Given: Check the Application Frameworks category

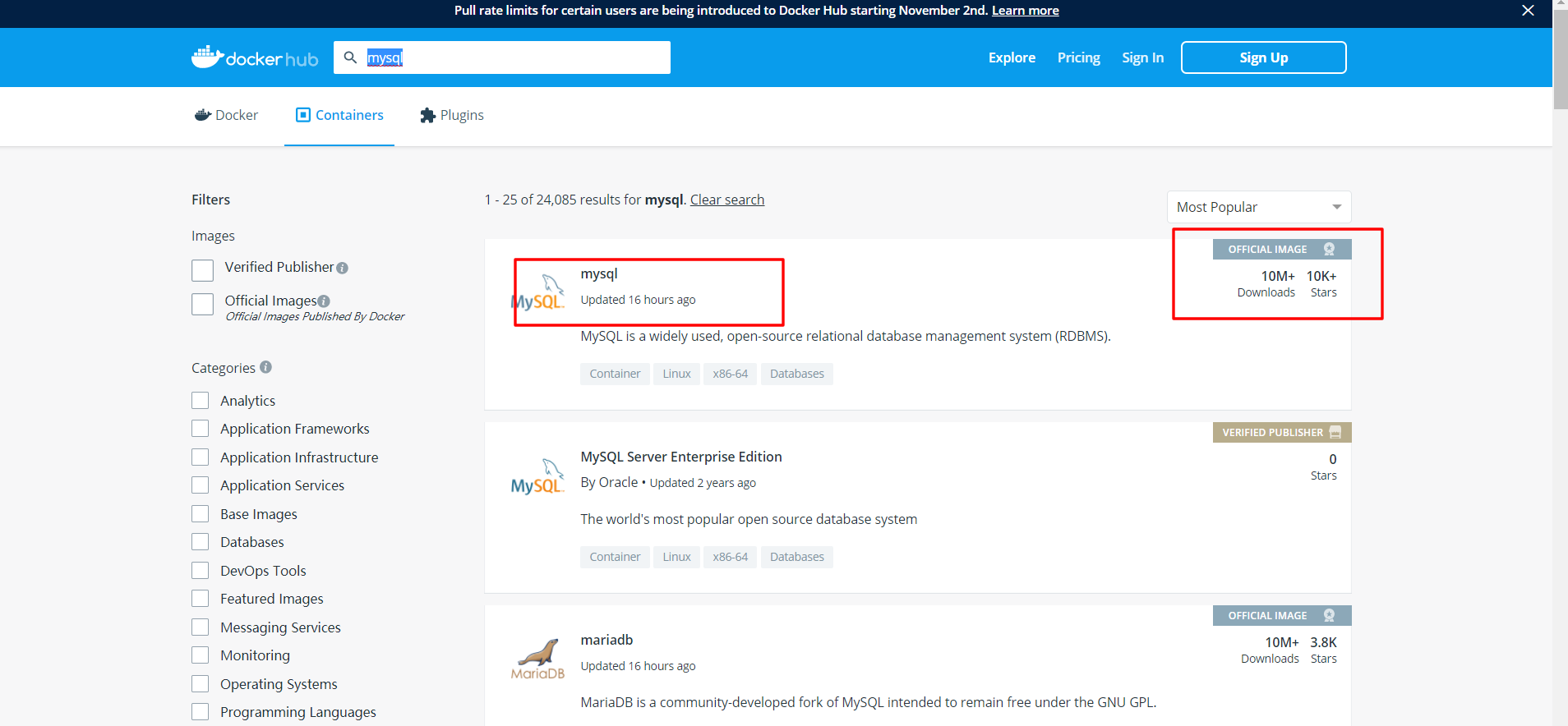Looking at the screenshot, I should [x=201, y=429].
